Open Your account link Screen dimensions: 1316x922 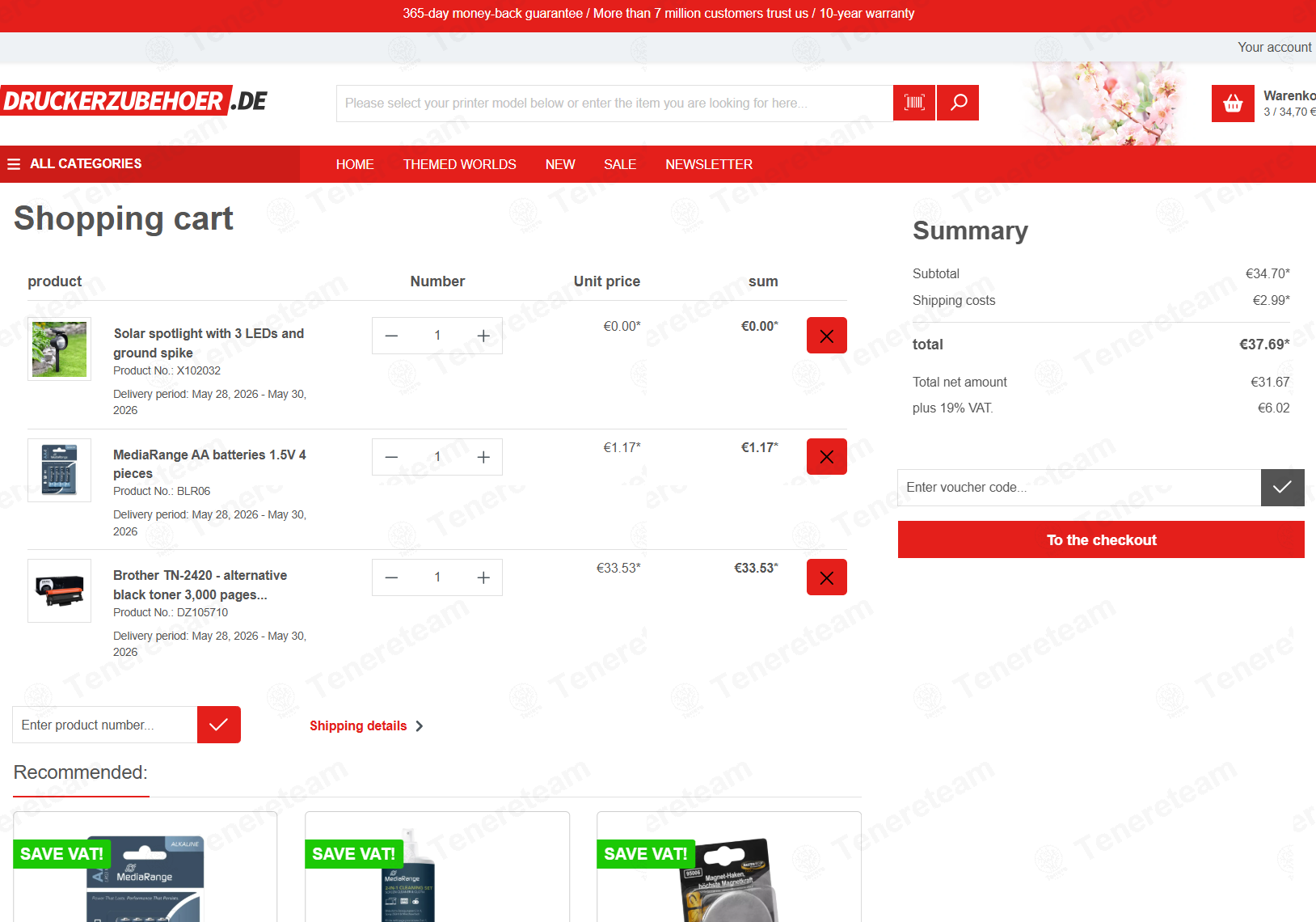[x=1275, y=47]
